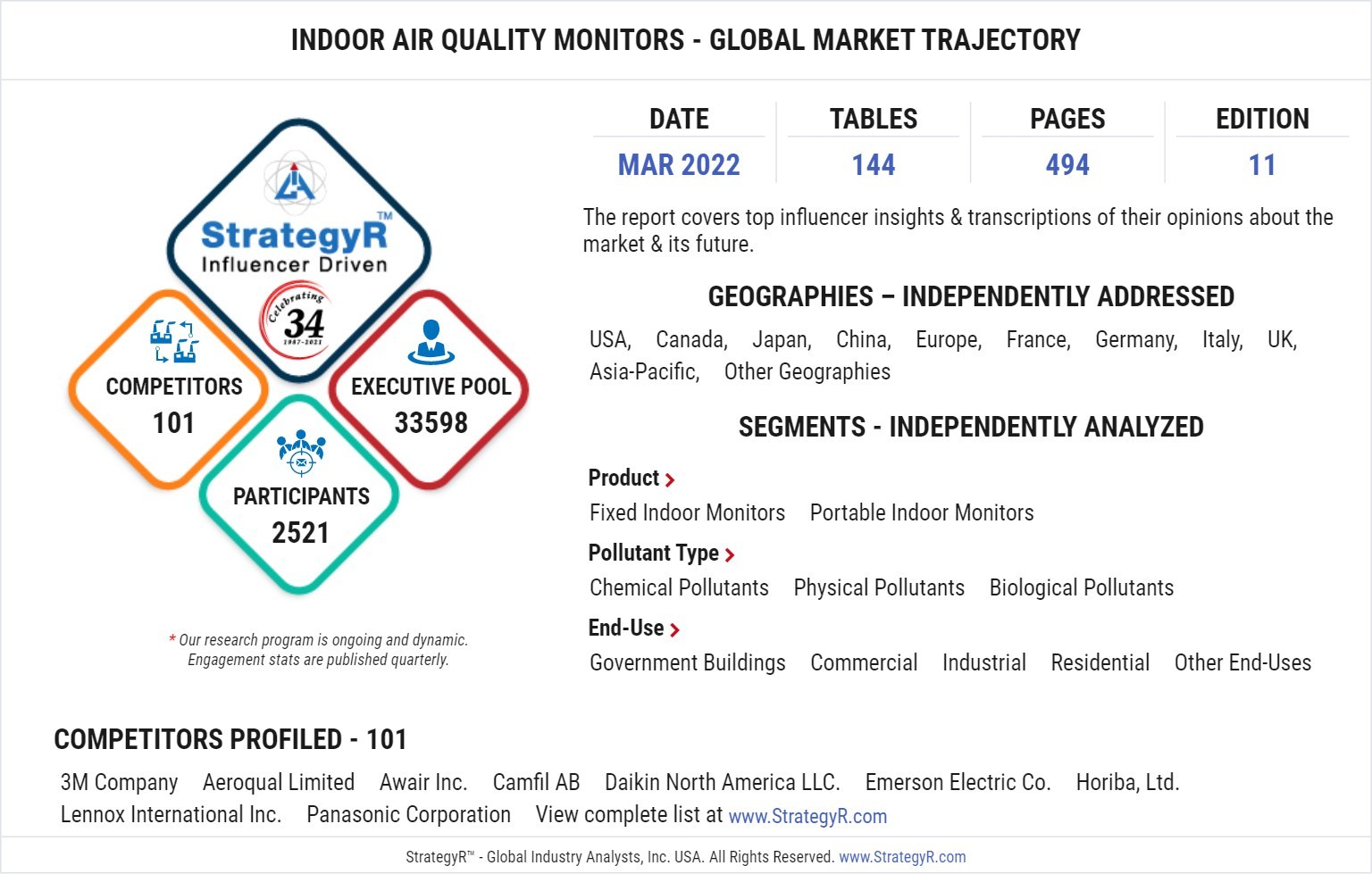
Task: Click the Segments - Independently Analyzed heading
Action: (971, 428)
